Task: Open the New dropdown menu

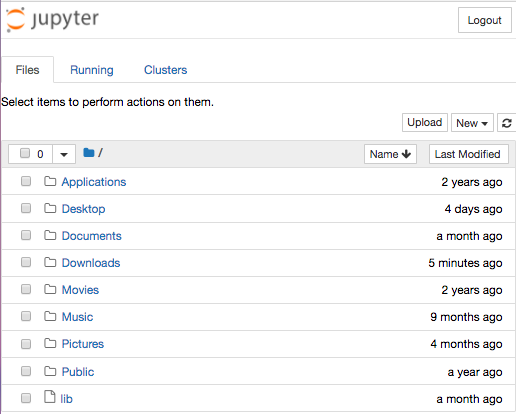Action: [472, 123]
